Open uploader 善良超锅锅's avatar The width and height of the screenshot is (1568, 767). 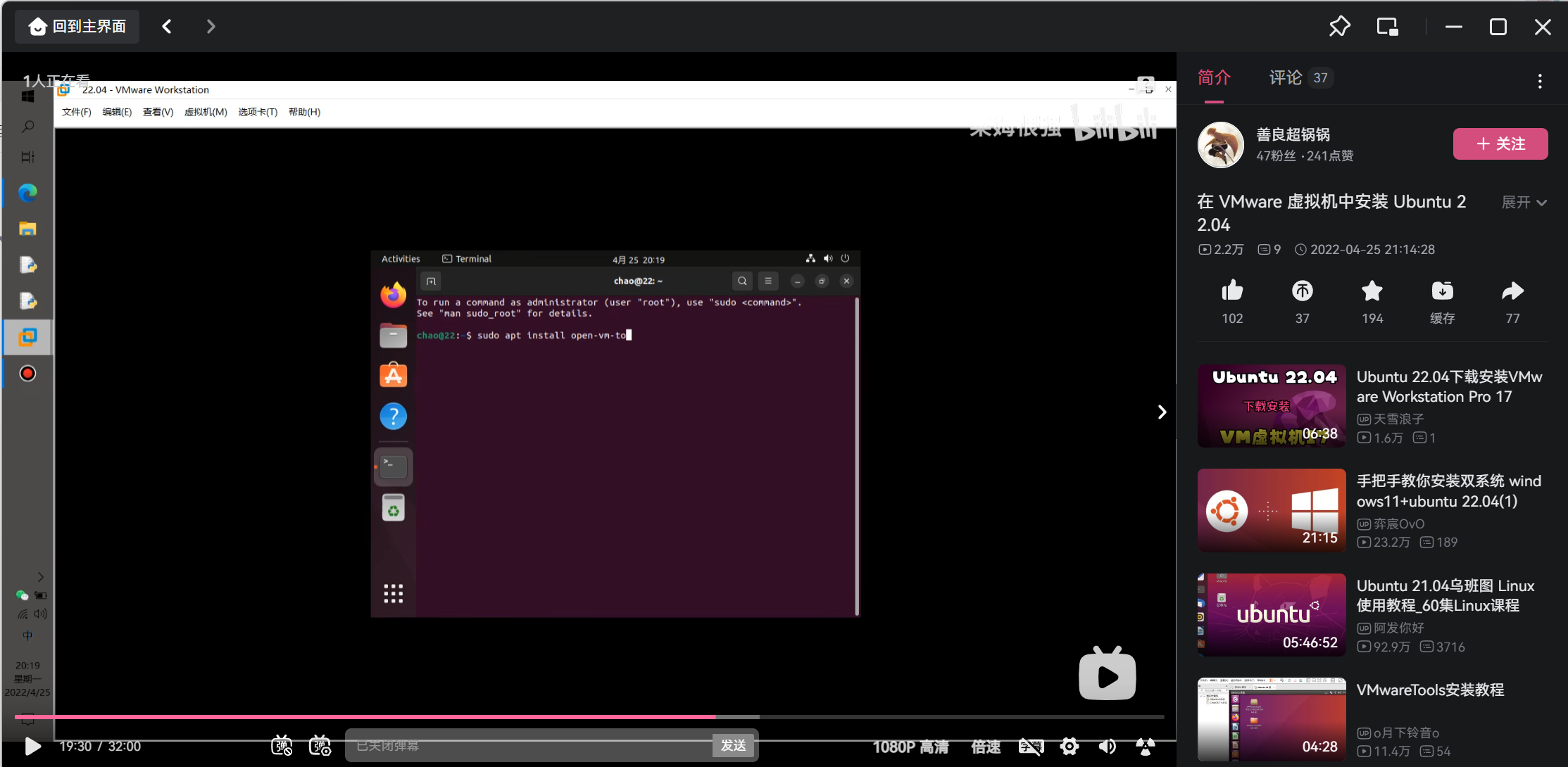[x=1220, y=145]
